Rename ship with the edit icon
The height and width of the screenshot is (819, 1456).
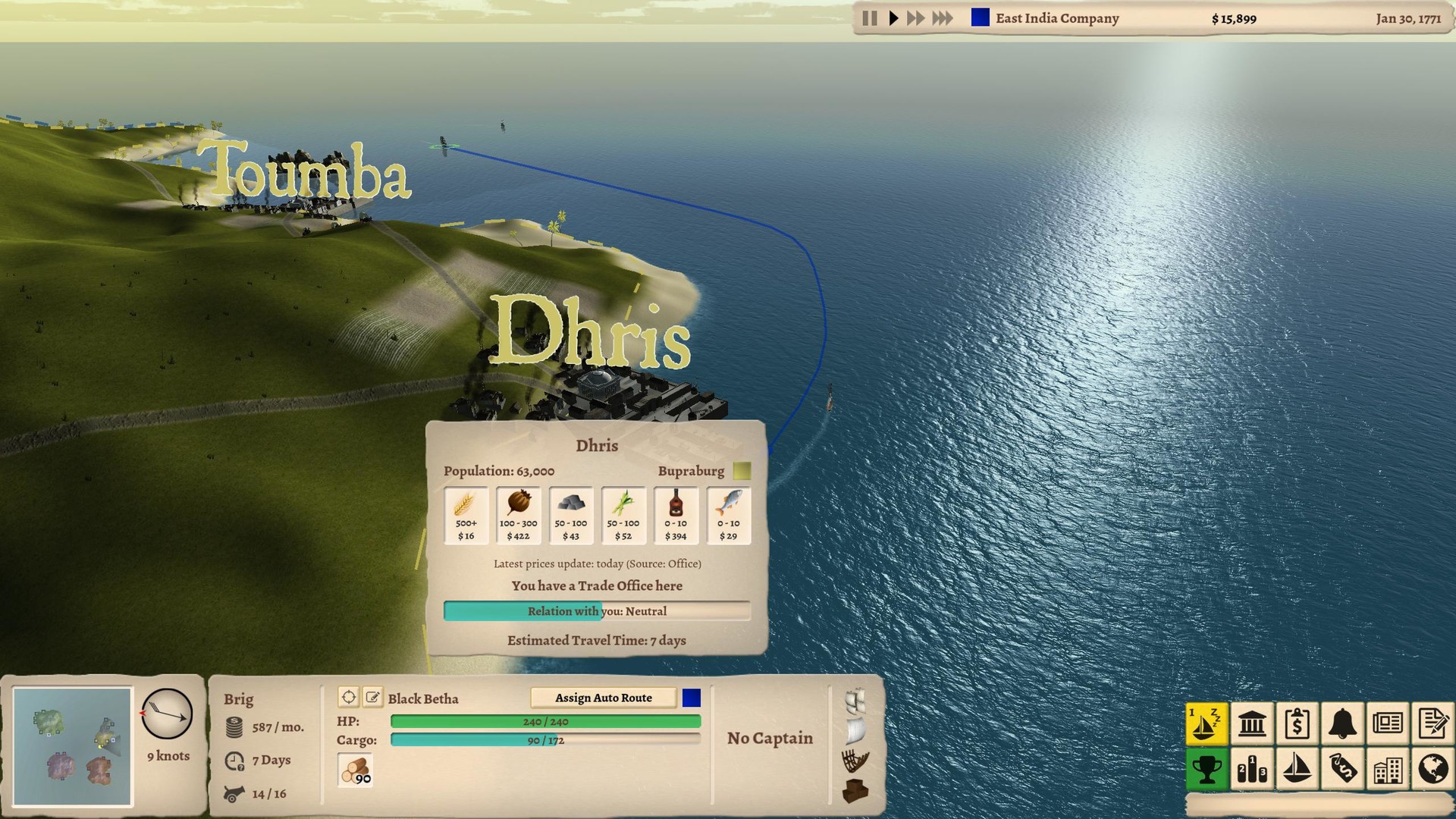pos(372,697)
